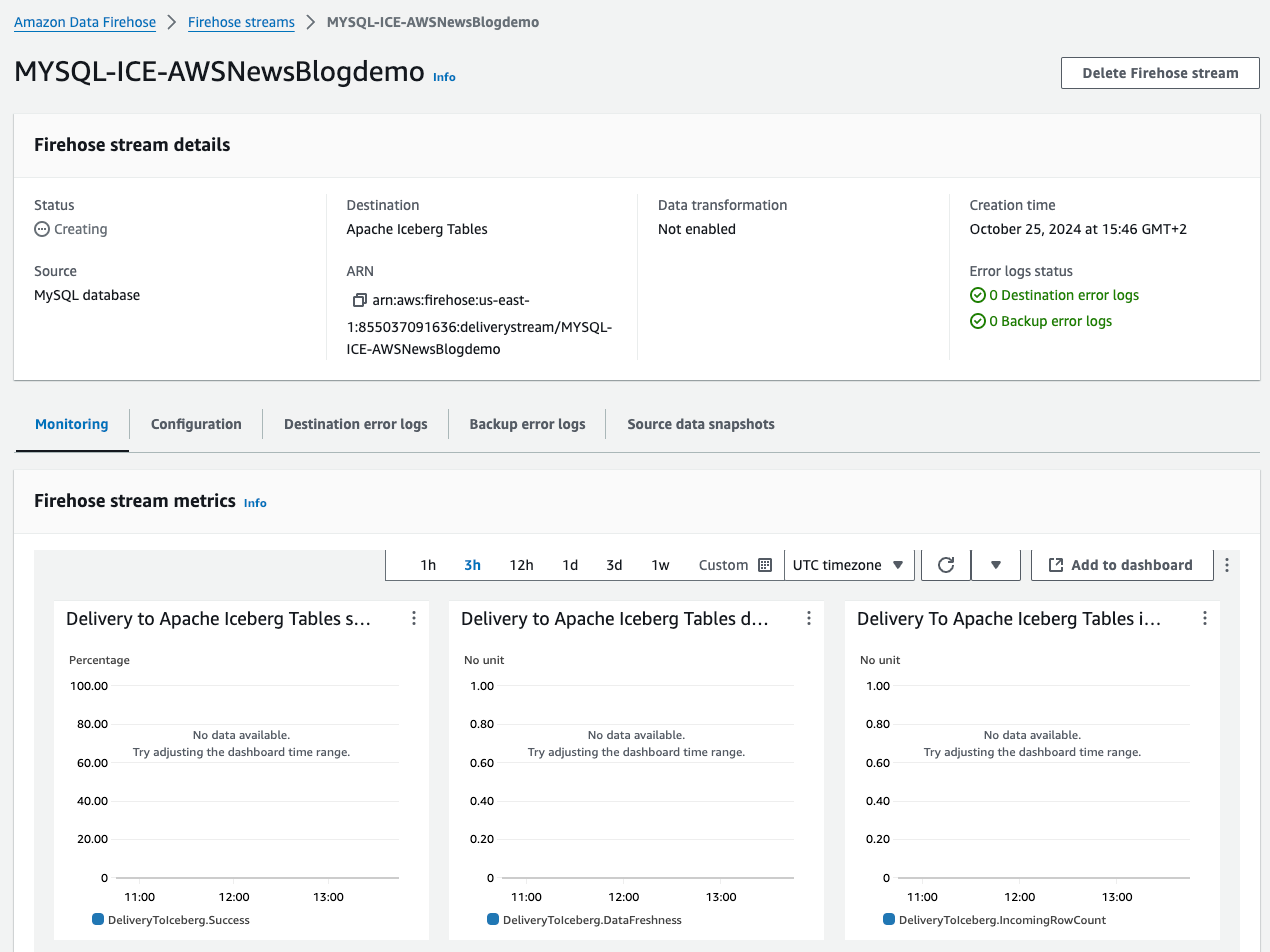This screenshot has height=952, width=1270.
Task: Switch to the Monitoring tab
Action: [x=71, y=424]
